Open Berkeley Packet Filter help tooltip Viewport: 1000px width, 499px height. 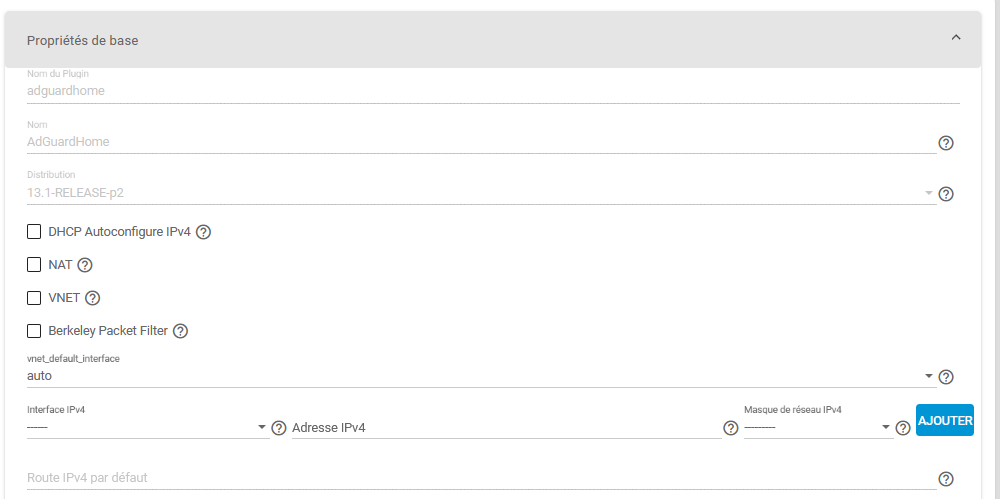(x=181, y=331)
